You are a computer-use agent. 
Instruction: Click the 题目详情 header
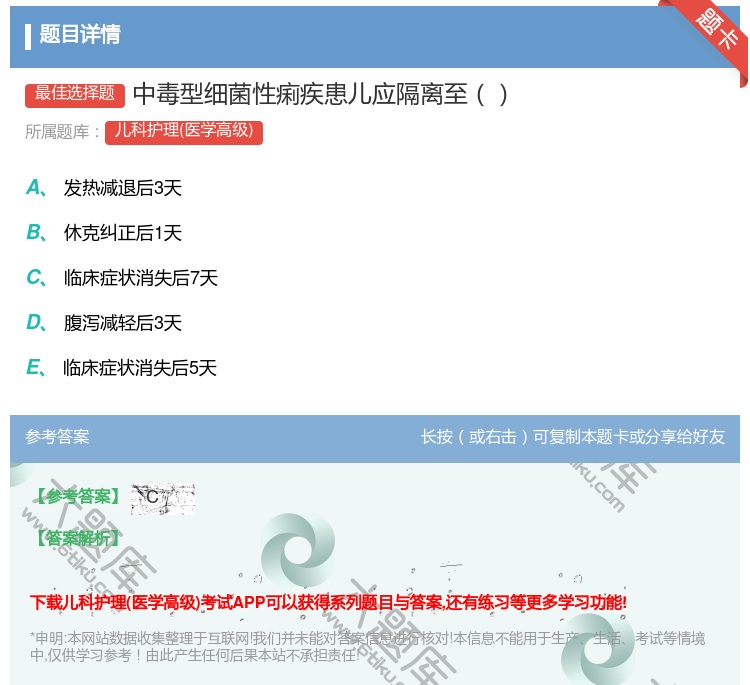(80, 34)
